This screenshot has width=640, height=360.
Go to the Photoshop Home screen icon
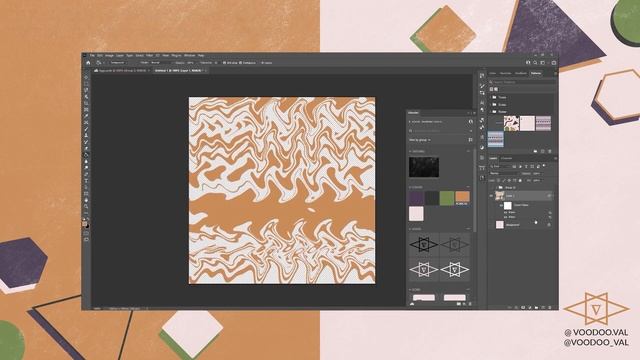click(x=88, y=63)
